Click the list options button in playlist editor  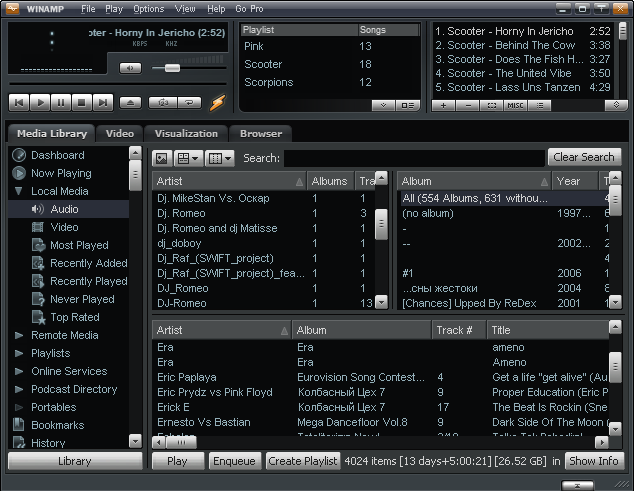(x=540, y=106)
